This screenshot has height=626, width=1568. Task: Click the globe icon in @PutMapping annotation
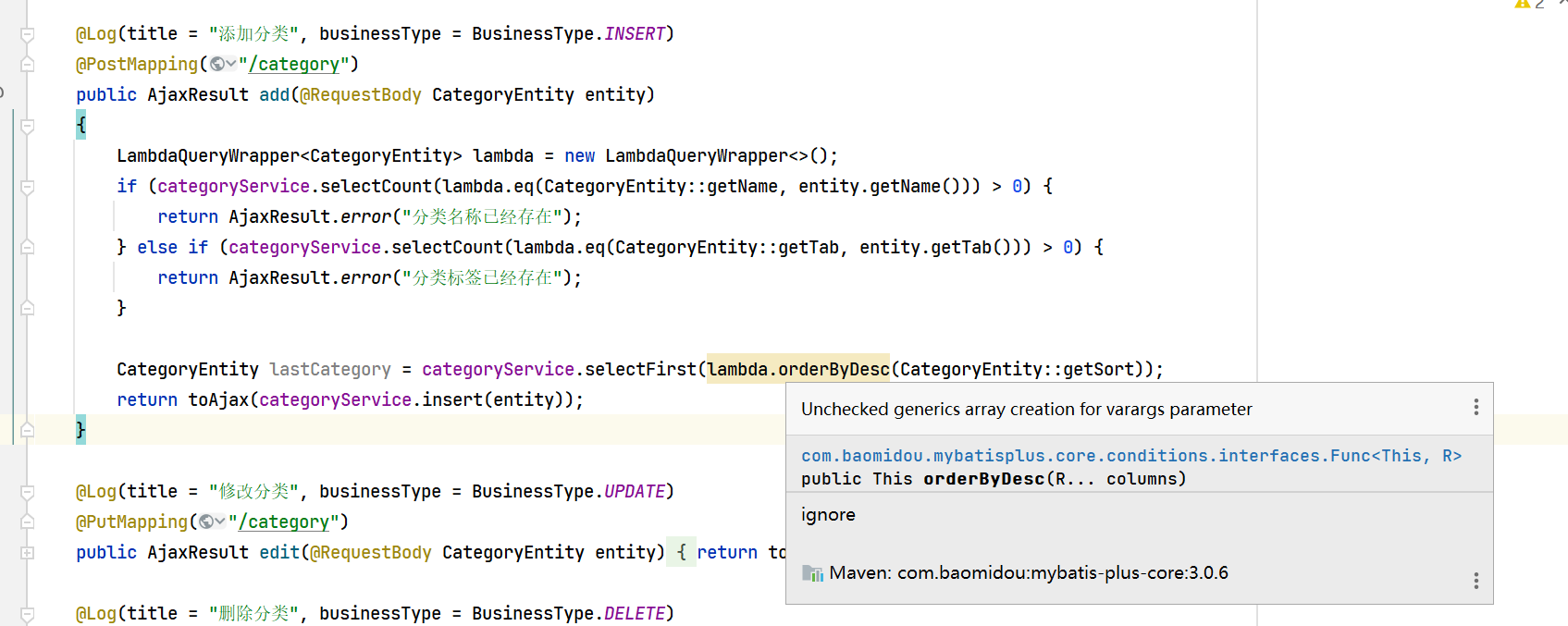pos(207,522)
